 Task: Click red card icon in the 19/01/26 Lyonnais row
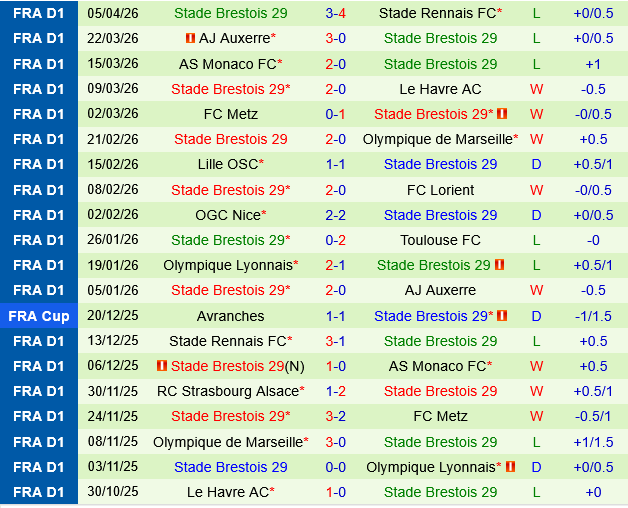click(499, 265)
